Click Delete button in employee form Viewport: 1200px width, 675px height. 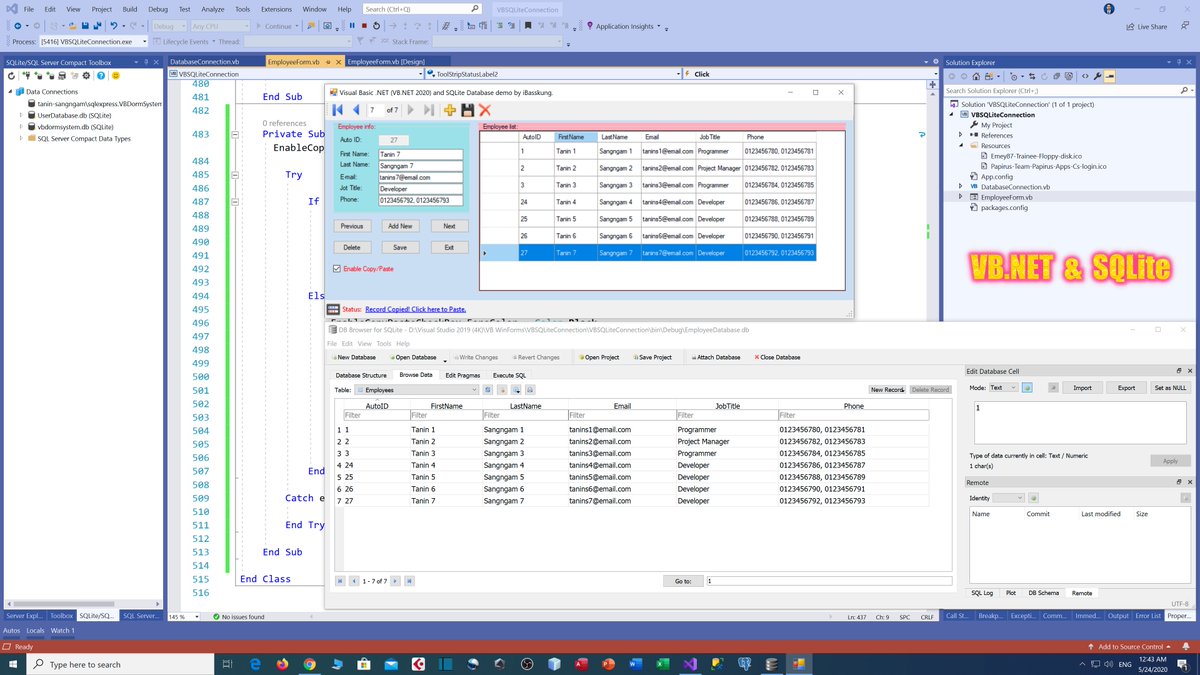352,247
